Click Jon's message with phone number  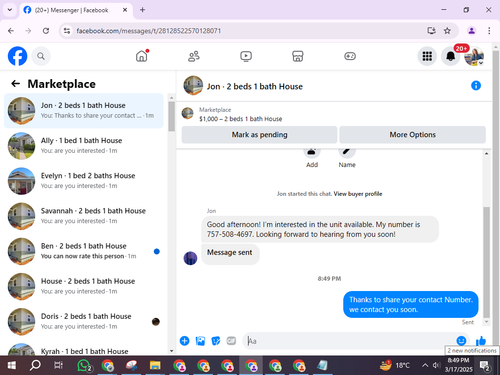click(x=320, y=229)
